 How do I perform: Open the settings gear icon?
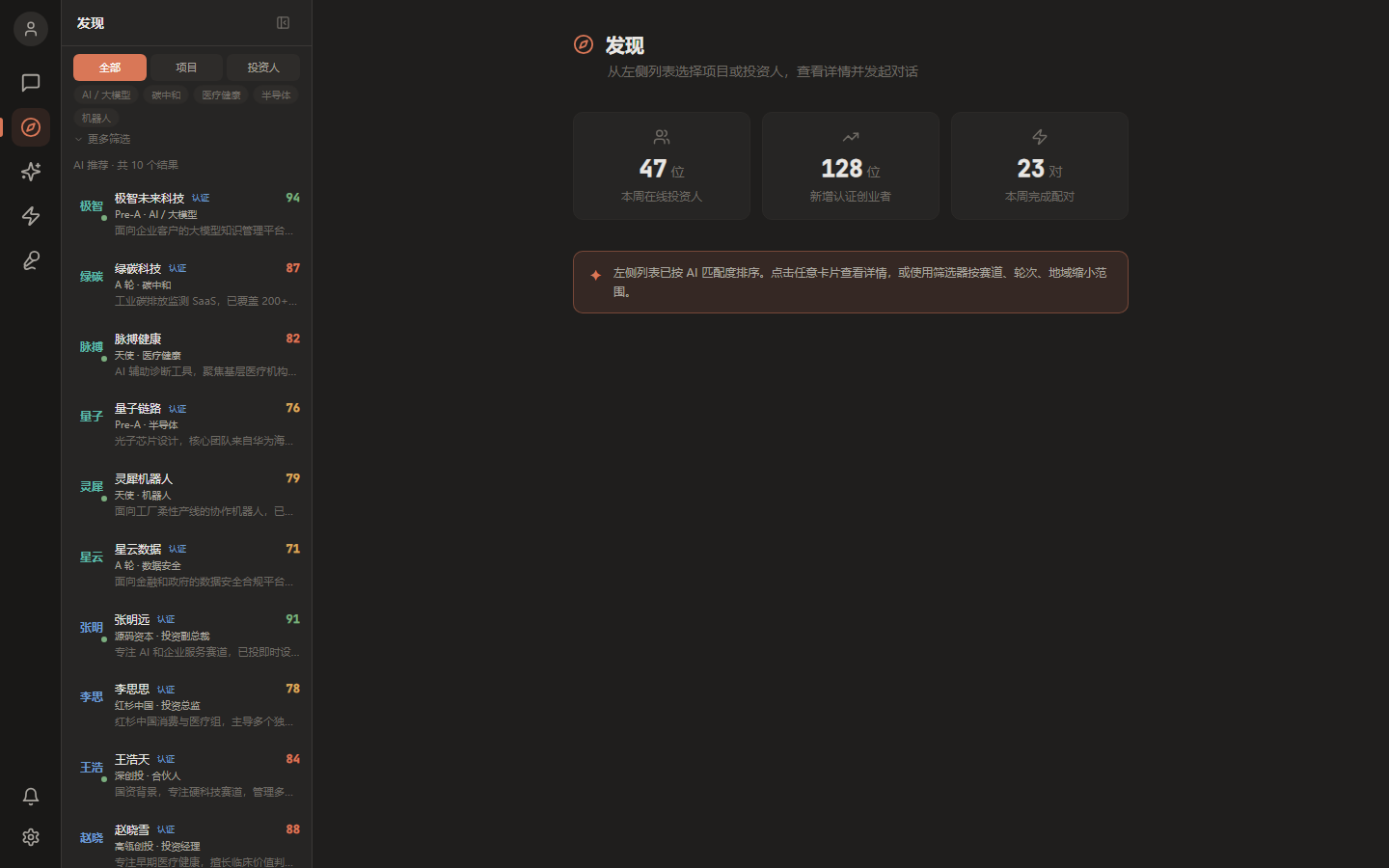click(31, 837)
